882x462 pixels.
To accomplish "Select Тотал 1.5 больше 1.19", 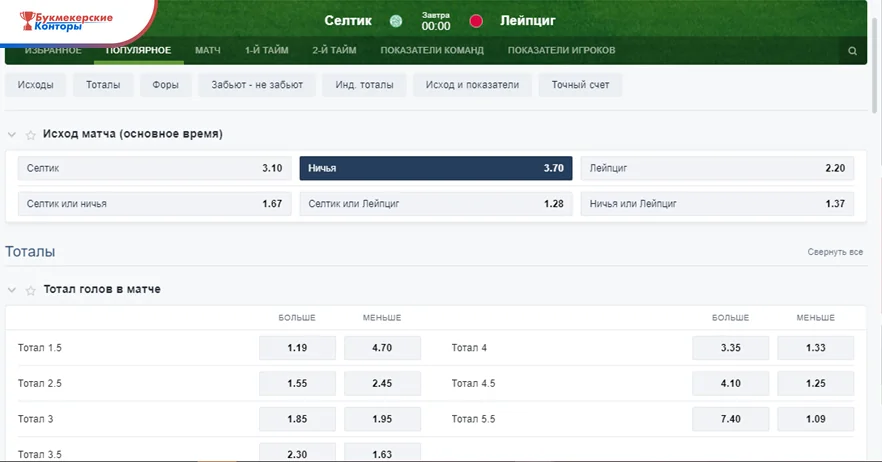I will coord(297,348).
